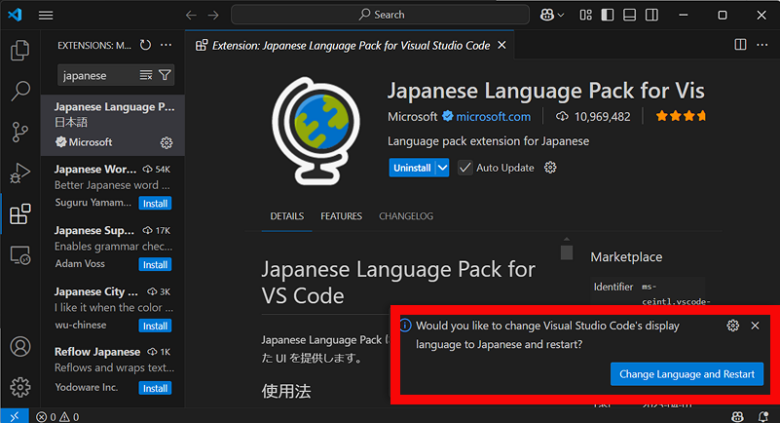This screenshot has width=780, height=423.
Task: Open extensions view More Actions menu
Action: click(x=166, y=45)
